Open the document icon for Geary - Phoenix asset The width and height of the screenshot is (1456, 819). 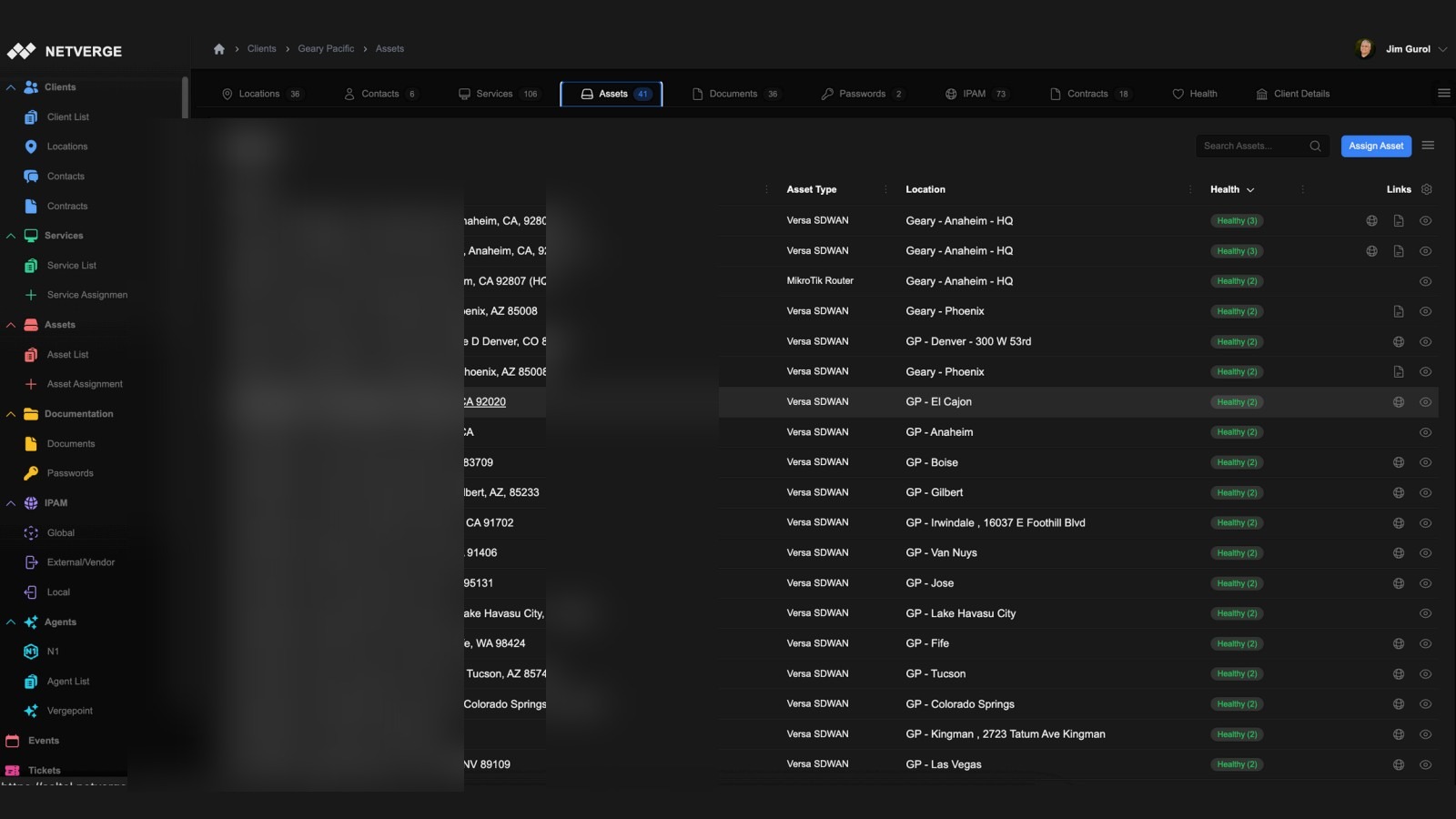1399,310
